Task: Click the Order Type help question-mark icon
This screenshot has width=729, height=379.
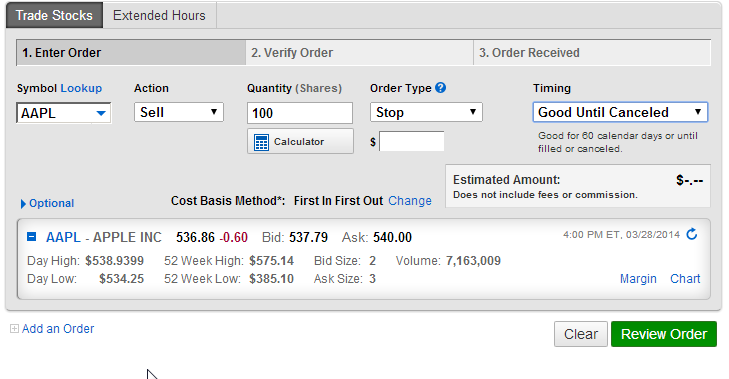Action: tap(440, 87)
